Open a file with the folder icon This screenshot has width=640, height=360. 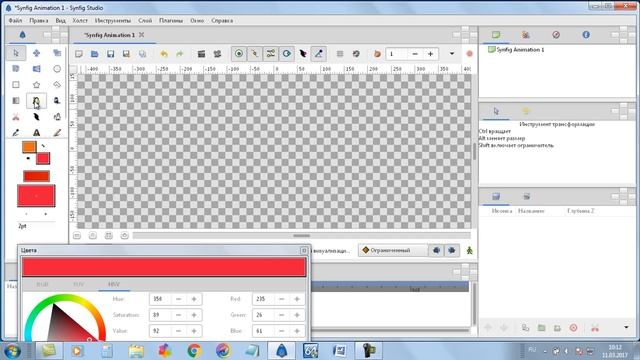pyautogui.click(x=94, y=54)
